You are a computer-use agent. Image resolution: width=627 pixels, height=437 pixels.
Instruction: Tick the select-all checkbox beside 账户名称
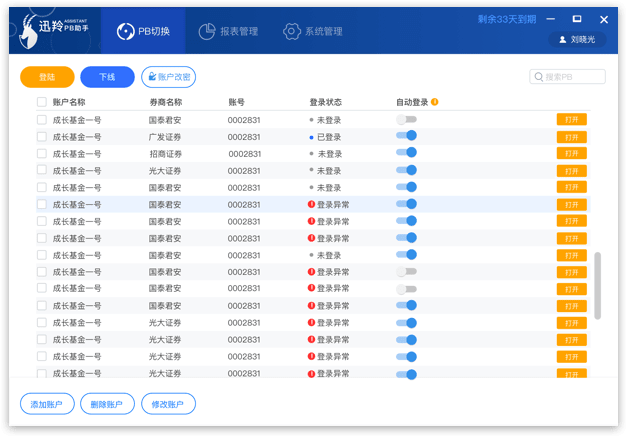(x=42, y=102)
